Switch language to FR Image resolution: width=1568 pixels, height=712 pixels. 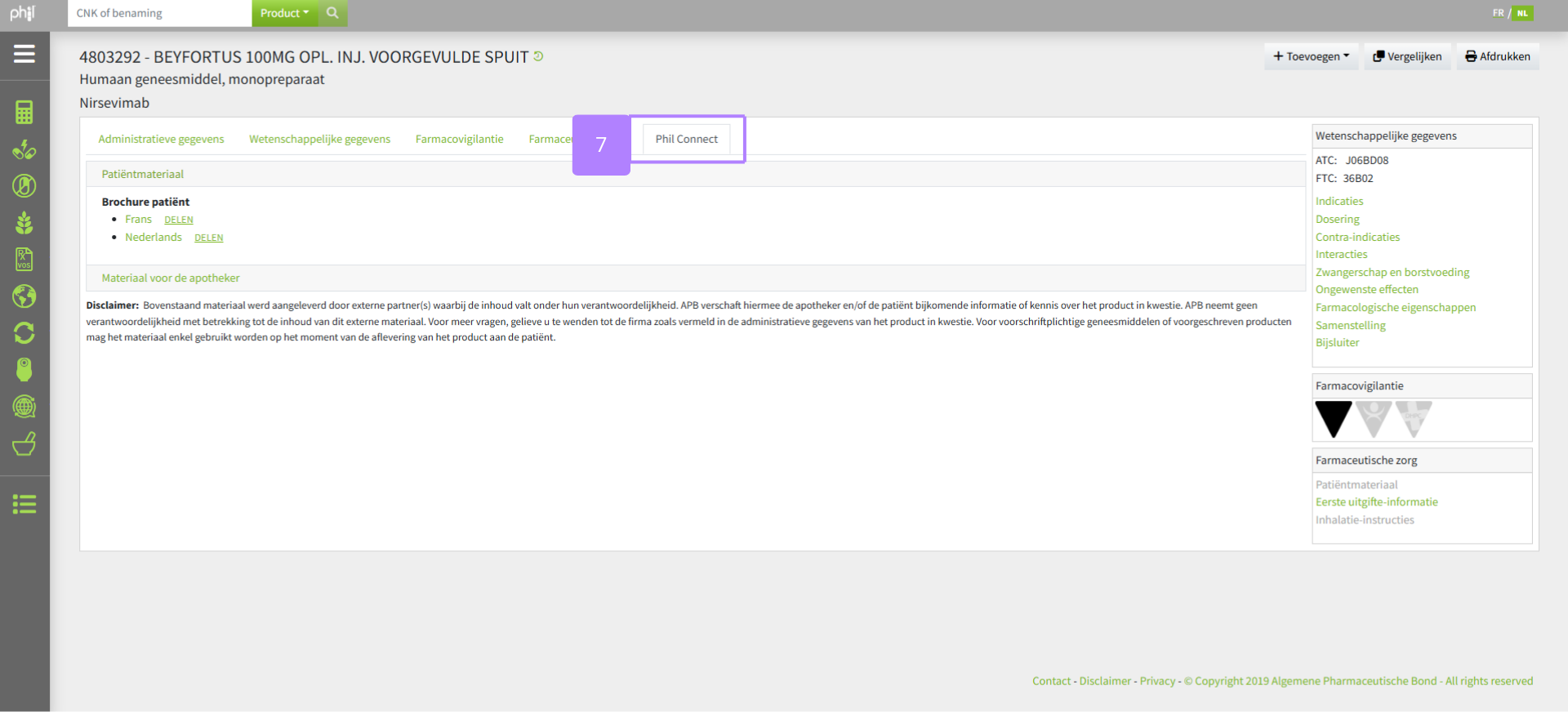tap(1498, 13)
